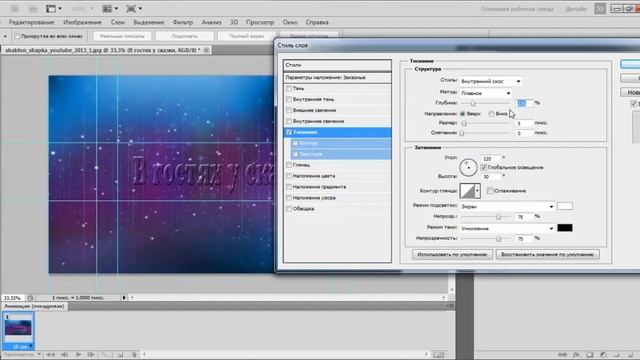Click Восстановить значения по умолчанию button
The image size is (640, 360).
point(547,254)
